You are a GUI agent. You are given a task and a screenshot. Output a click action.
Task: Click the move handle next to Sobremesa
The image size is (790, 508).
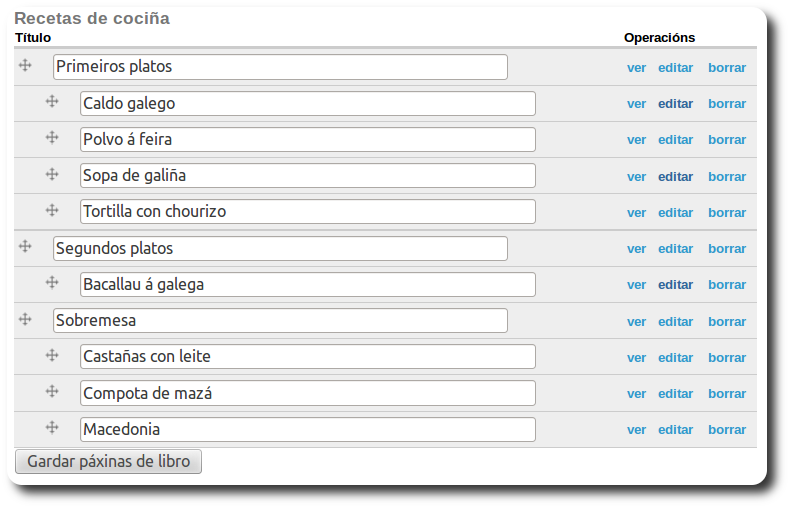pos(26,319)
